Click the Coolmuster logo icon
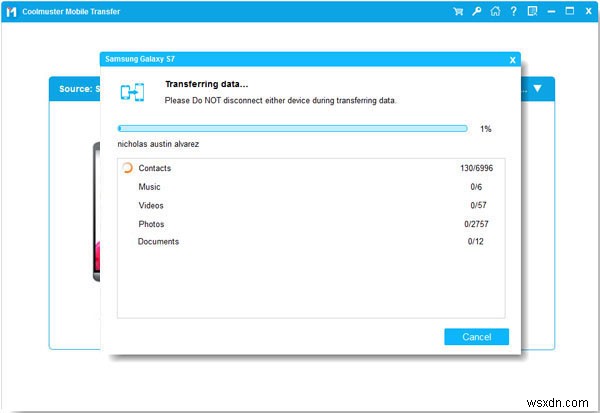 [x=11, y=12]
